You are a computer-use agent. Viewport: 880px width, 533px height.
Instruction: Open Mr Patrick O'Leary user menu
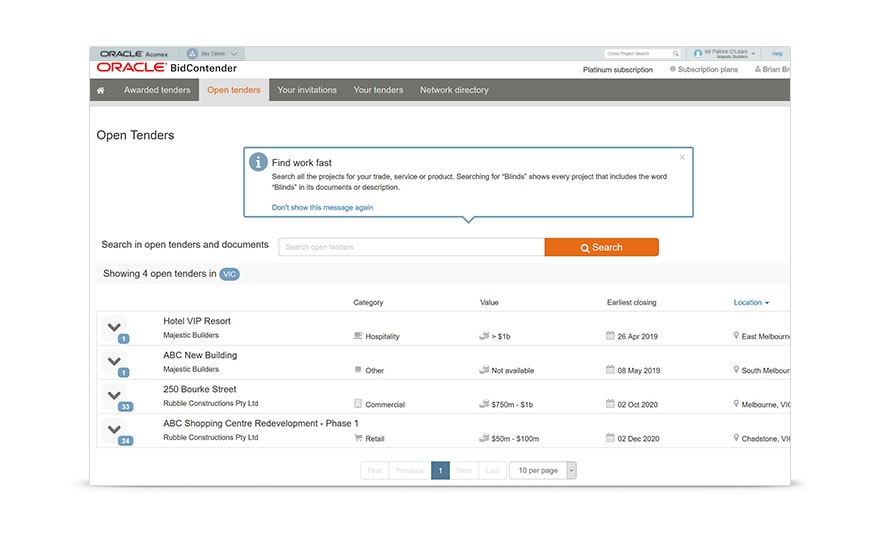pyautogui.click(x=725, y=54)
